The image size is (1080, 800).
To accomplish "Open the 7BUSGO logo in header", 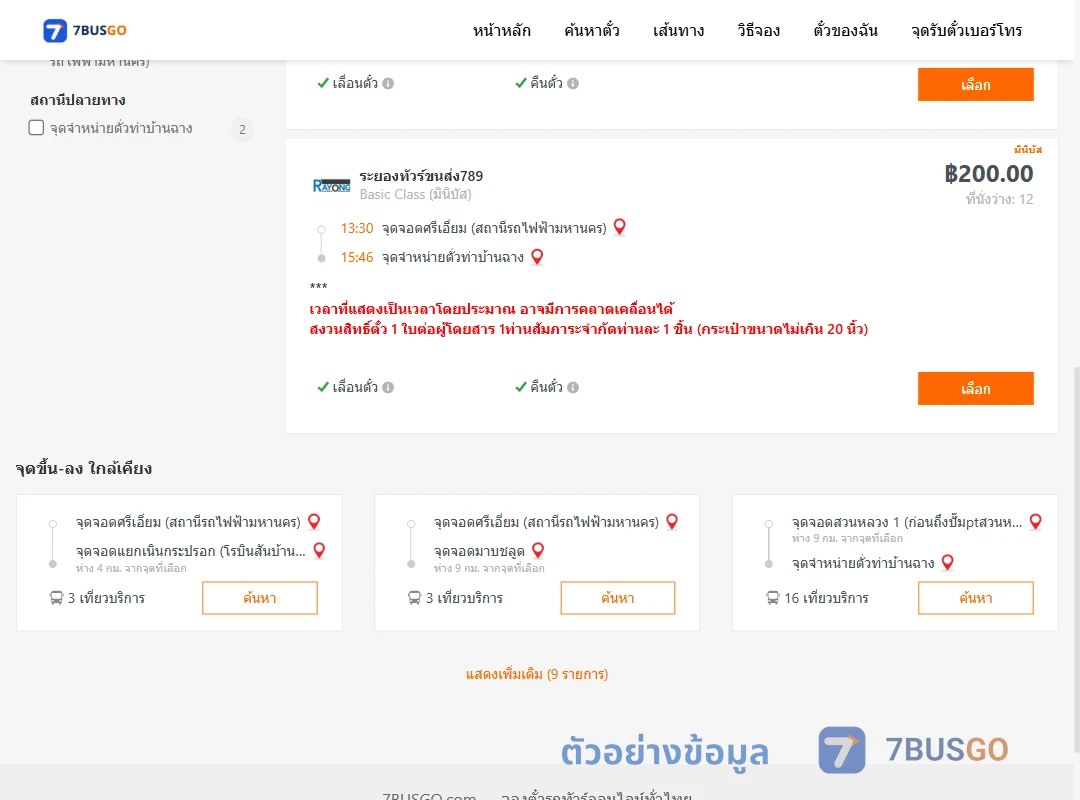I will tap(85, 30).
